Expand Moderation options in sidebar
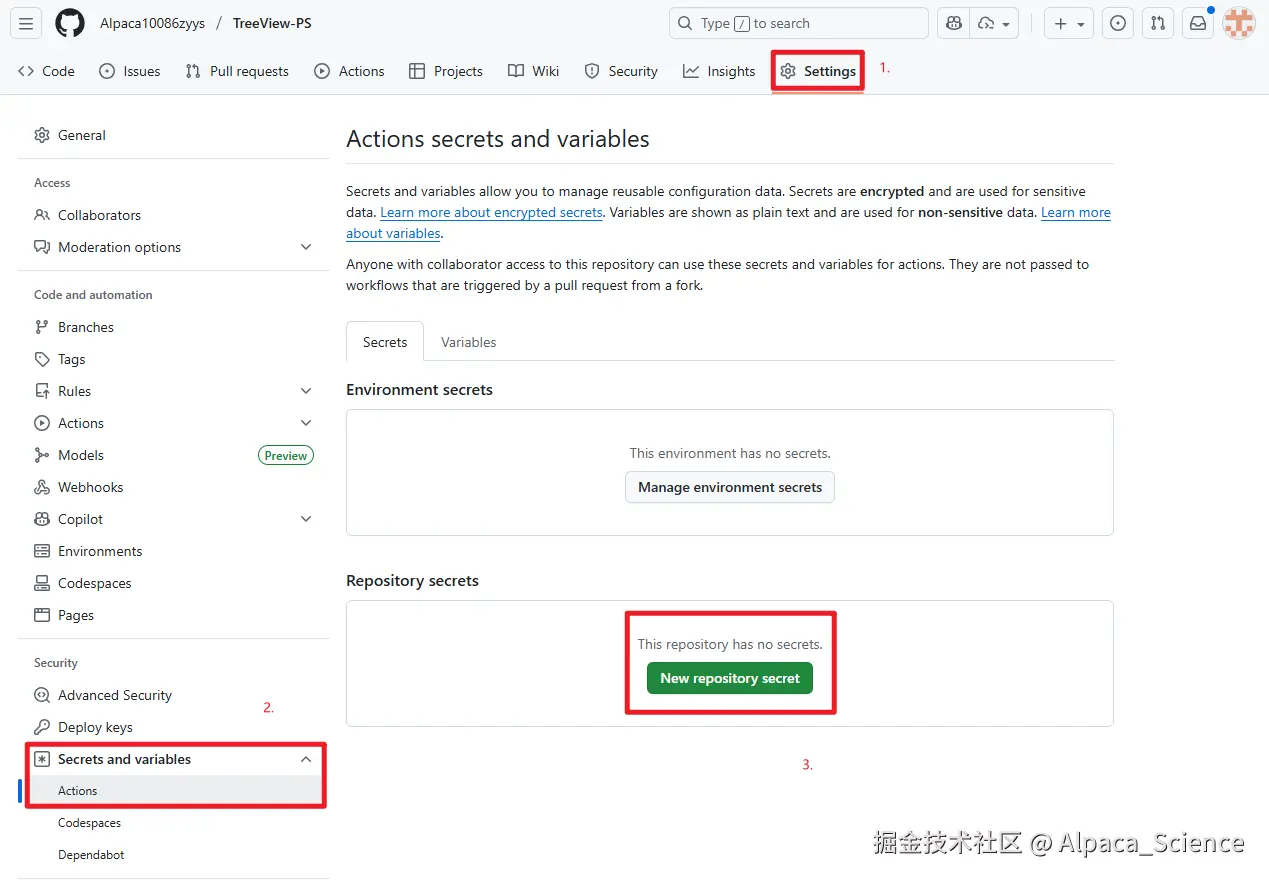 pyautogui.click(x=306, y=247)
